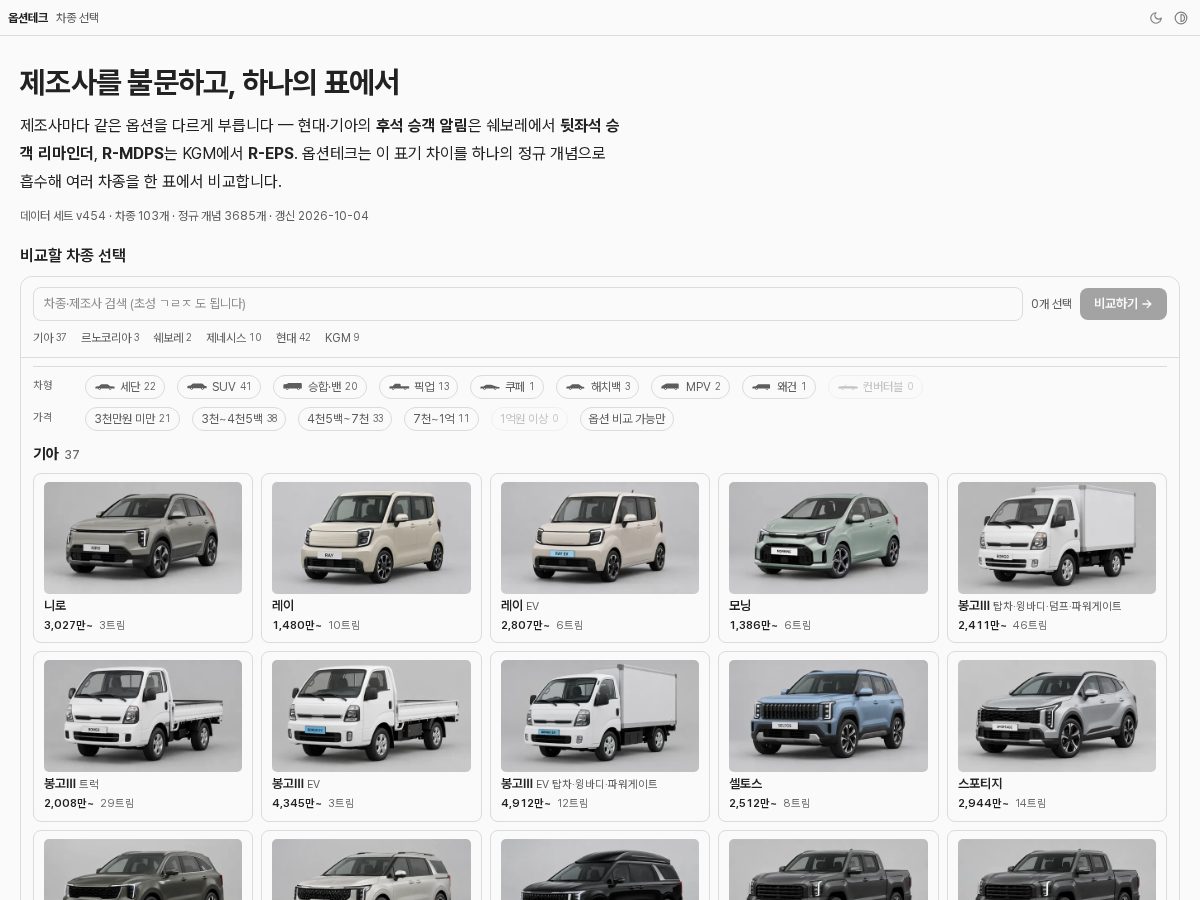1200x900 pixels.
Task: Toggle the 4천5백~7천 33 price filter
Action: tap(345, 419)
